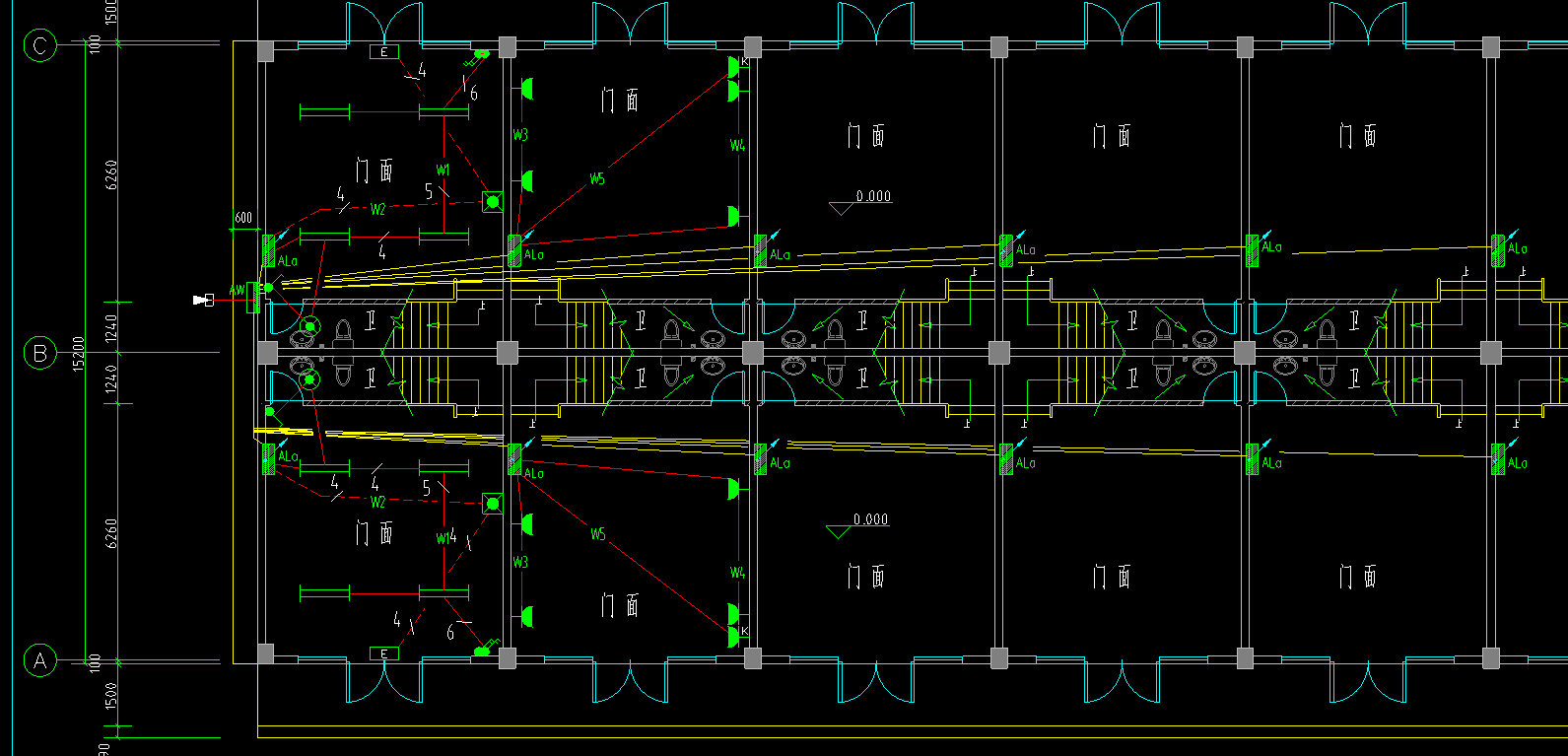This screenshot has height=756, width=1568.
Task: Click the upper W4 circuit label
Action: [x=737, y=146]
